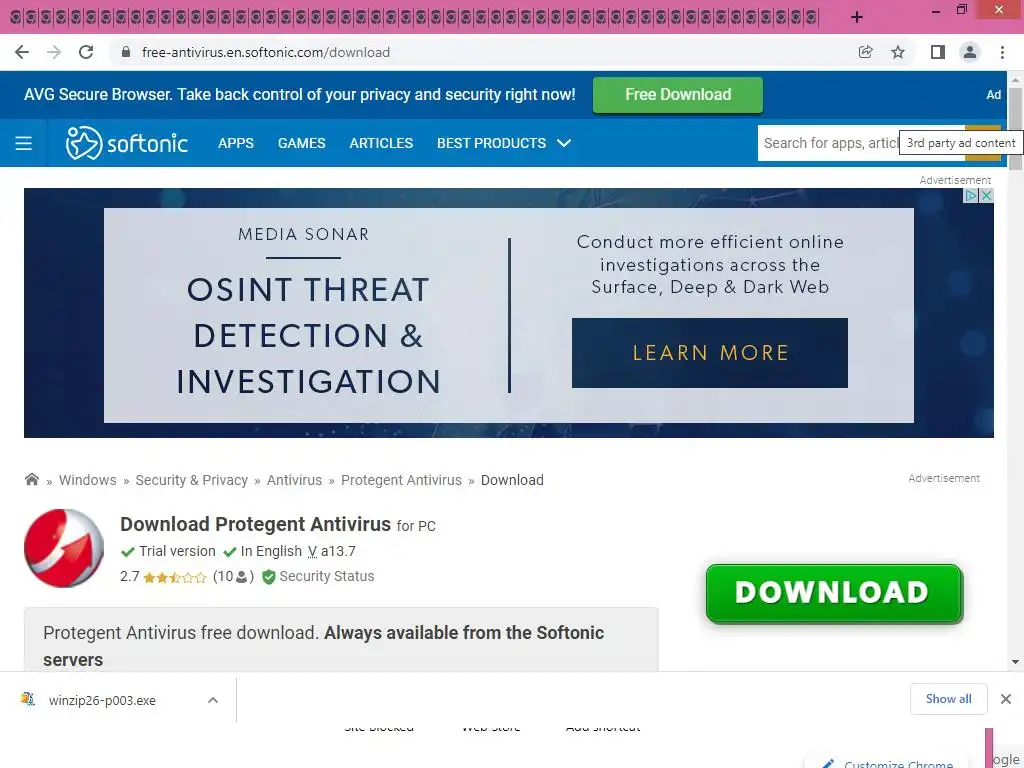Click the 'Ad' label on AVG banner

pyautogui.click(x=993, y=95)
